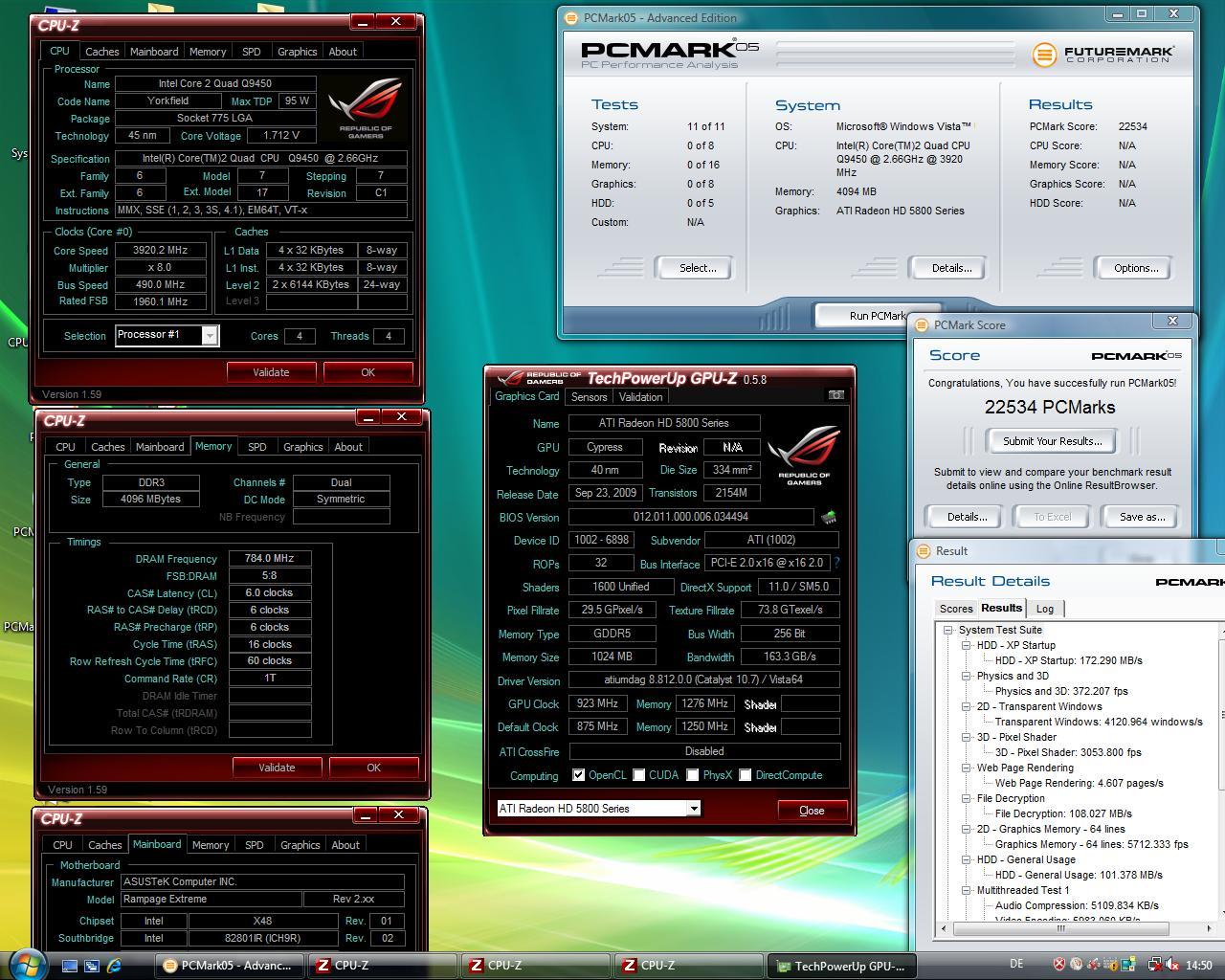1225x980 pixels.
Task: Click the Bus Interface question mark help icon
Action: pyautogui.click(x=836, y=563)
